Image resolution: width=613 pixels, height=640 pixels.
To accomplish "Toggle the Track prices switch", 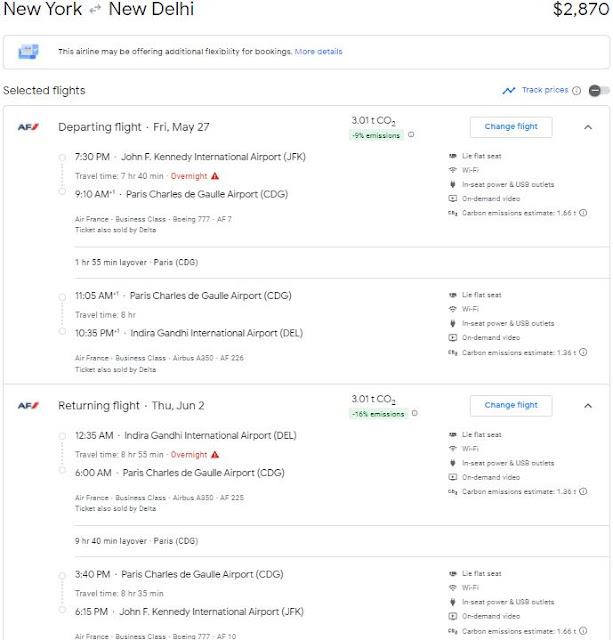I will click(599, 91).
